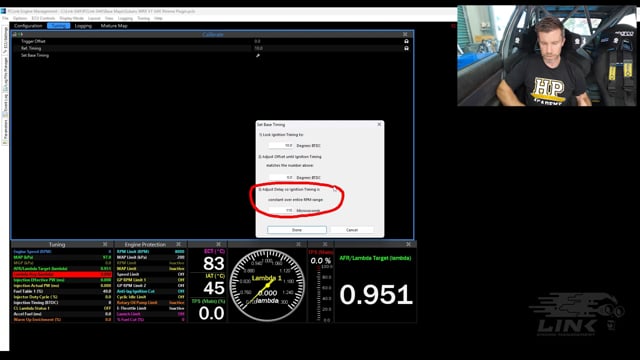
Task: Close the Lambda 1 gauge panel
Action: 298,244
